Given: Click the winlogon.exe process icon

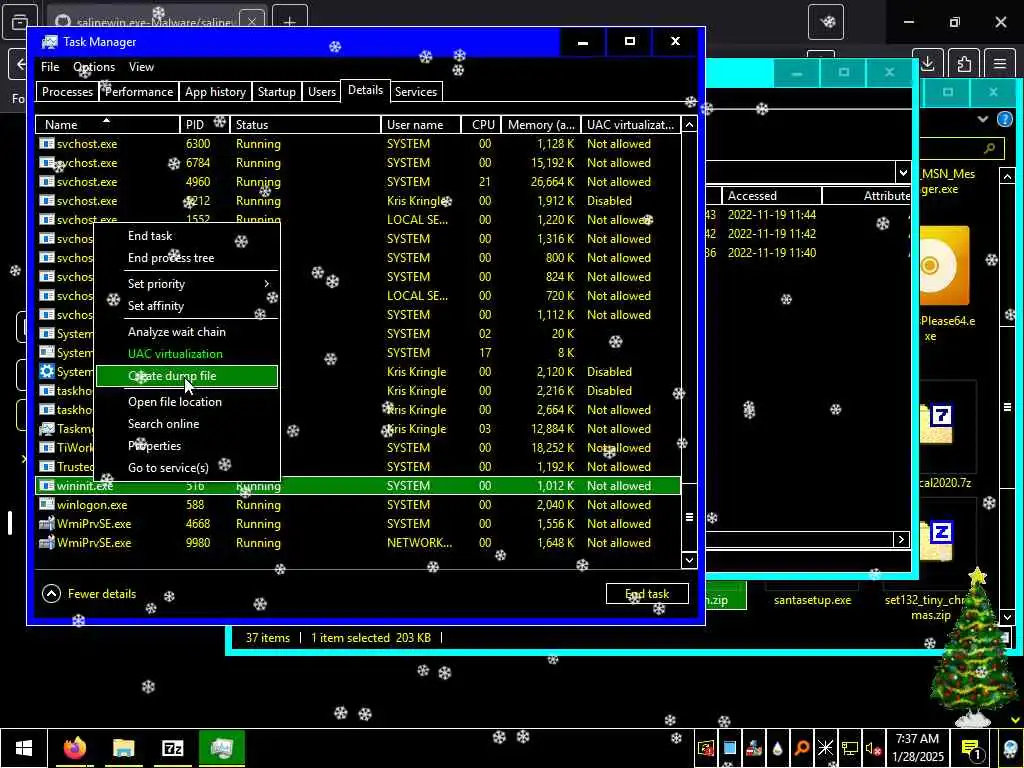Looking at the screenshot, I should tap(46, 505).
